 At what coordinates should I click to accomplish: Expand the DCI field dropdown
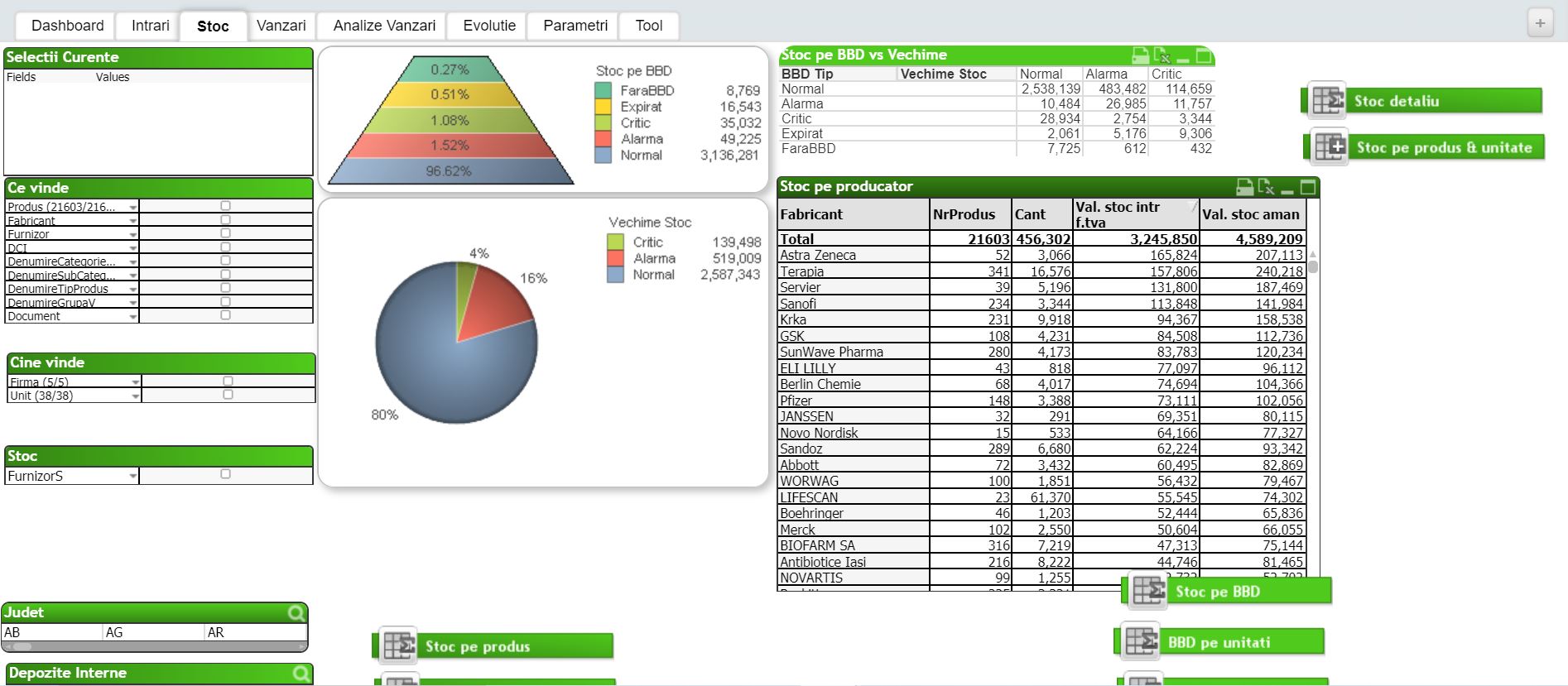click(x=132, y=248)
